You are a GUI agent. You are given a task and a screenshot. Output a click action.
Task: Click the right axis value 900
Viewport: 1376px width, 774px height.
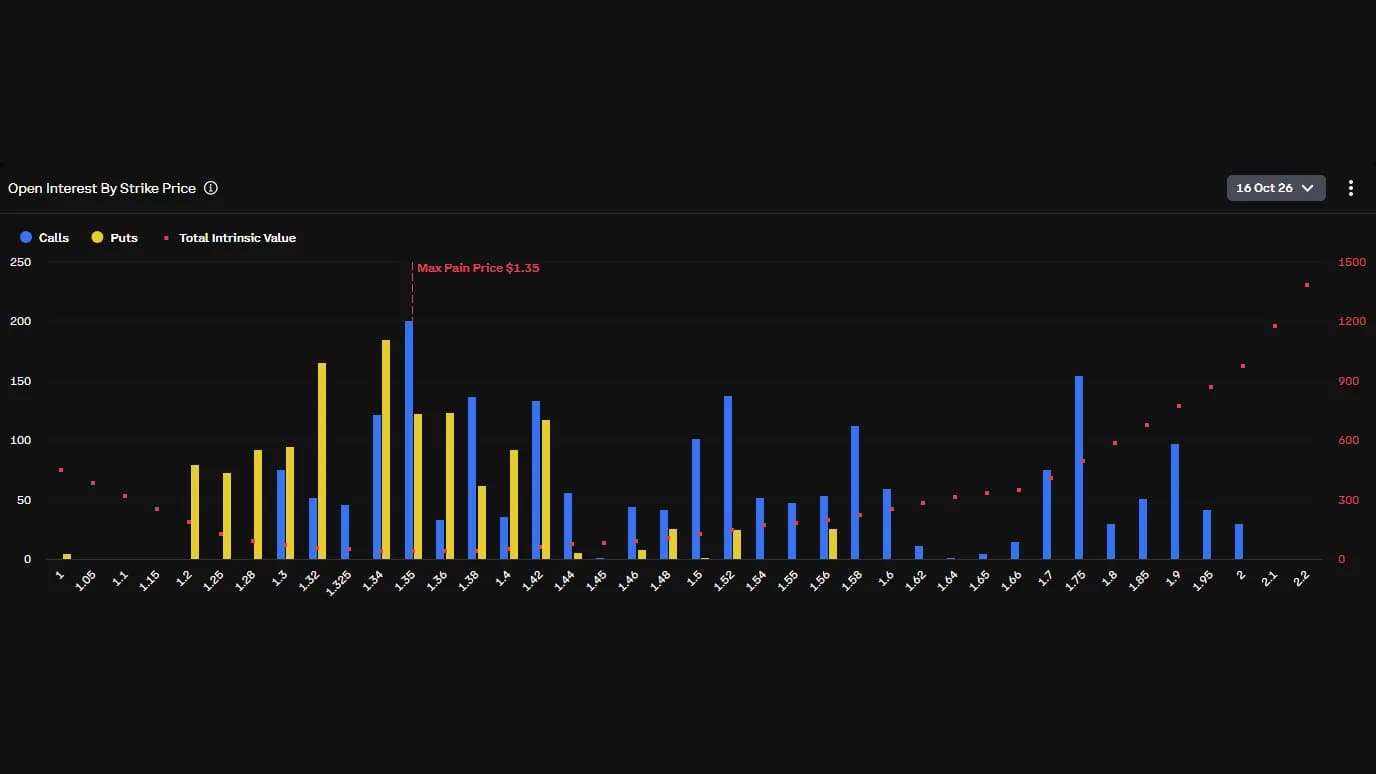coord(1348,381)
